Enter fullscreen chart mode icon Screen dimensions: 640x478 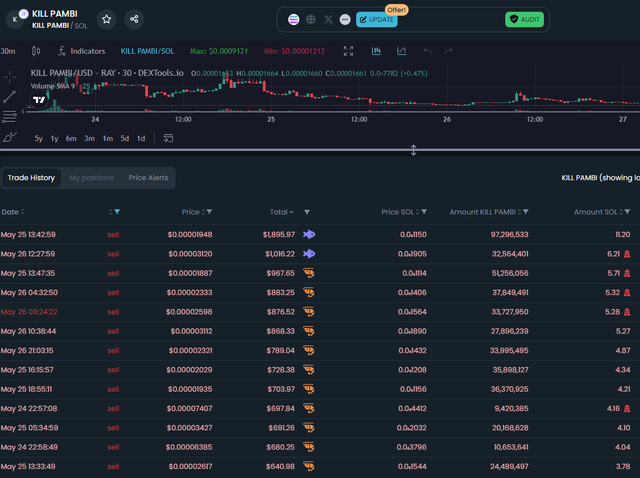[x=348, y=51]
